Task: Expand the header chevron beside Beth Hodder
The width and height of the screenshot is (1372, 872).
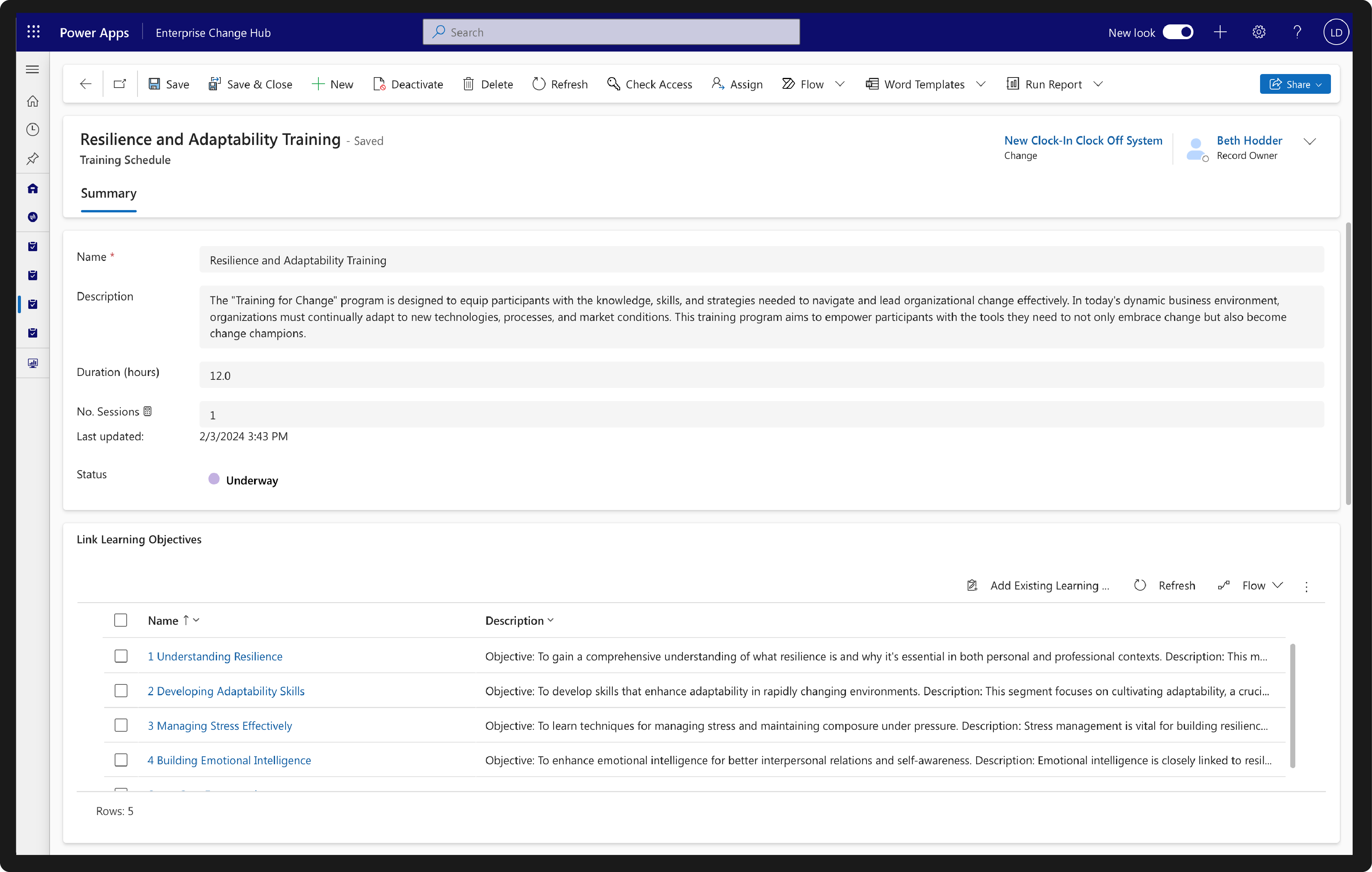Action: click(1309, 141)
